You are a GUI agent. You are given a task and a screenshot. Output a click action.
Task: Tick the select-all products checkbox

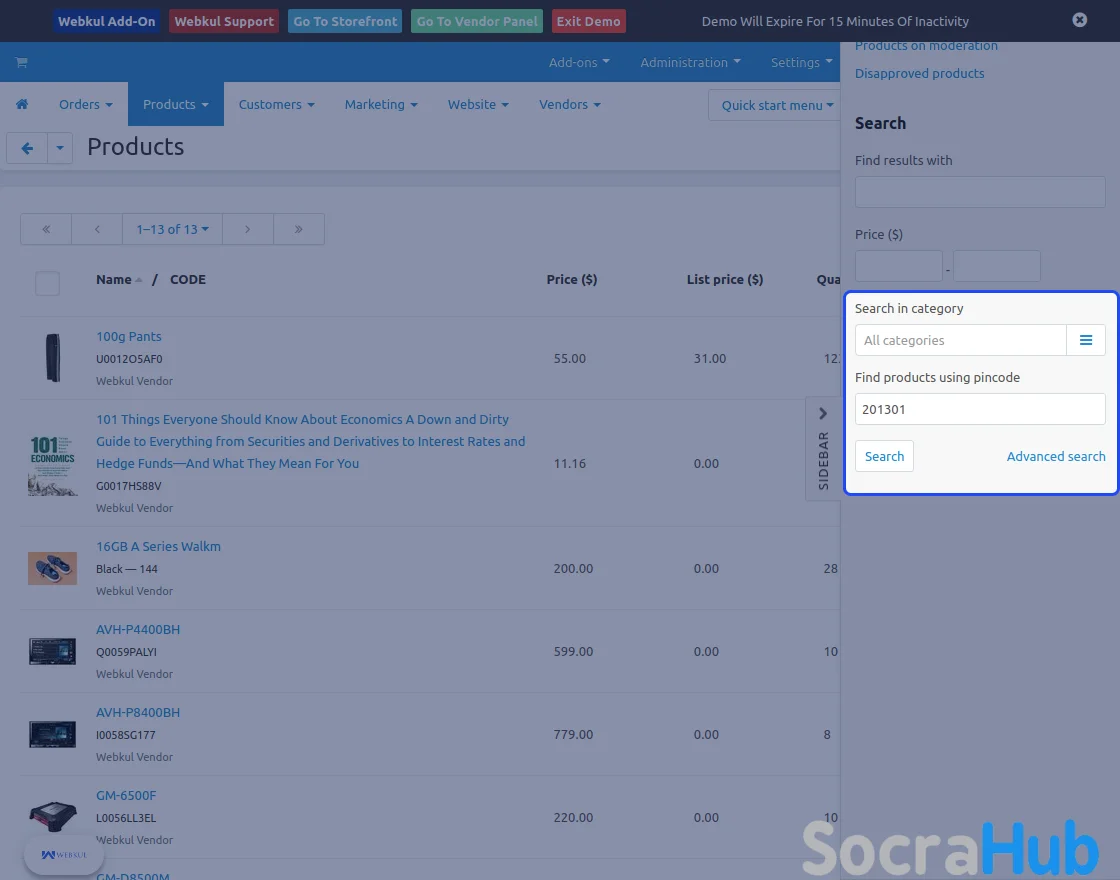(x=47, y=283)
